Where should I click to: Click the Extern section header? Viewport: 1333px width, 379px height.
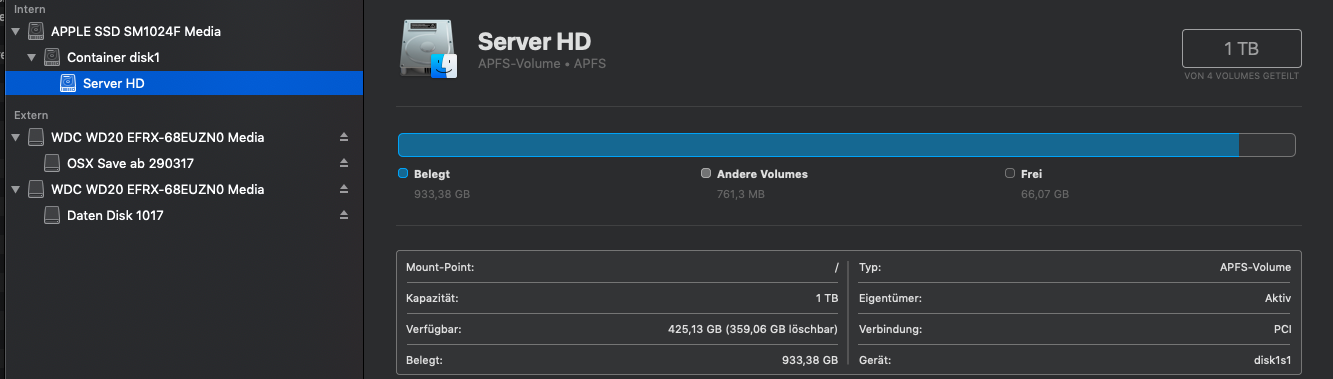[x=31, y=115]
